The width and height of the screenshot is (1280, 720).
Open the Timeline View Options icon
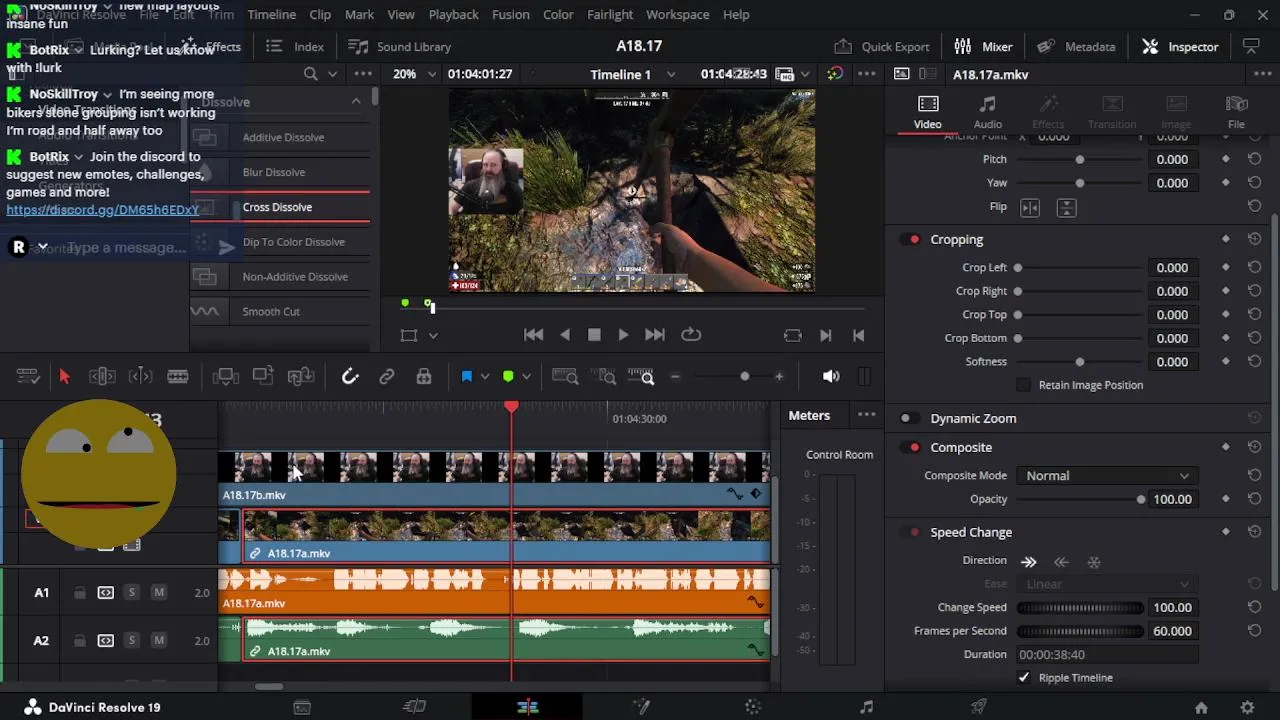(x=28, y=376)
